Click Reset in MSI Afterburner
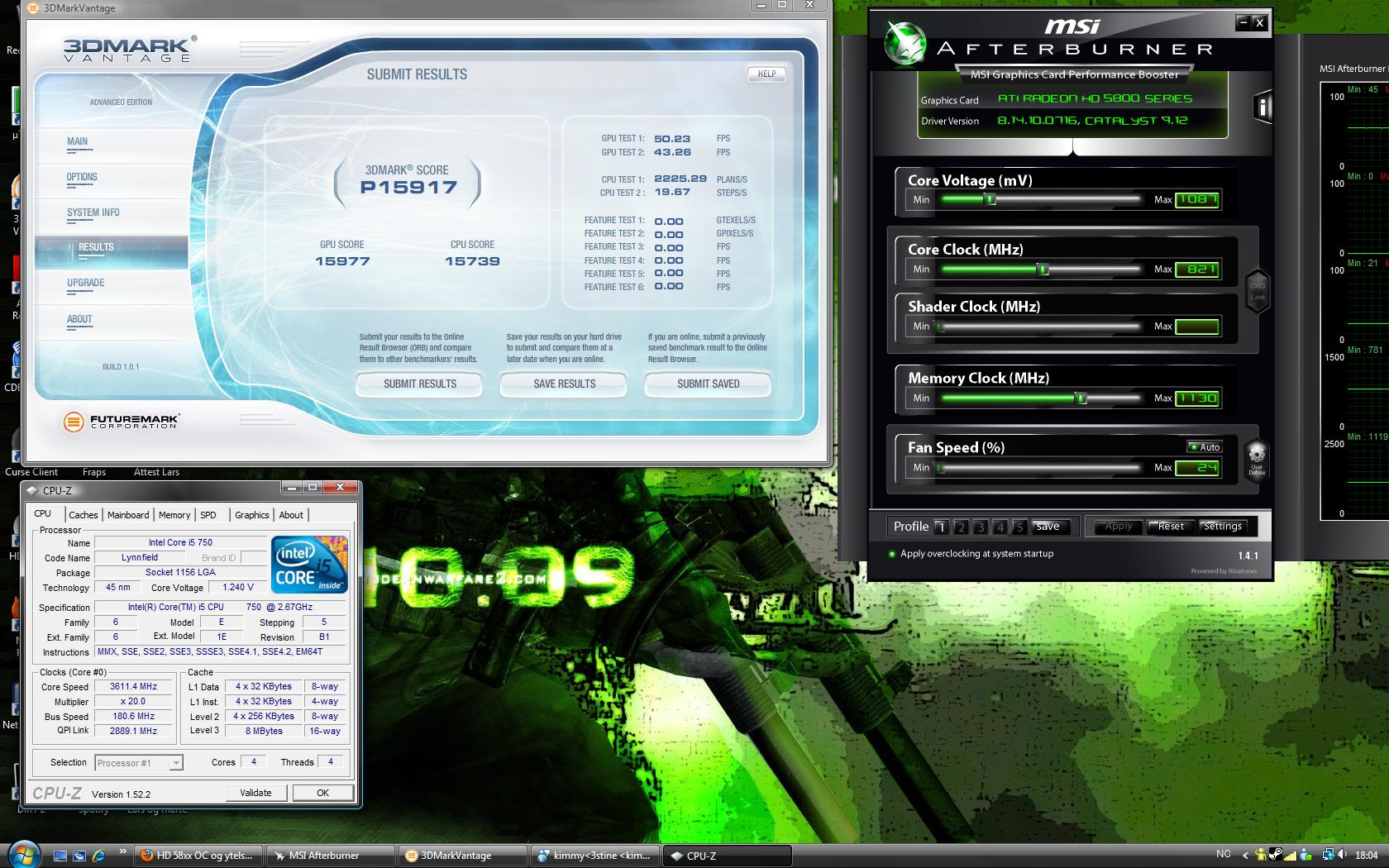Viewport: 1389px width, 868px height. pos(1171,527)
